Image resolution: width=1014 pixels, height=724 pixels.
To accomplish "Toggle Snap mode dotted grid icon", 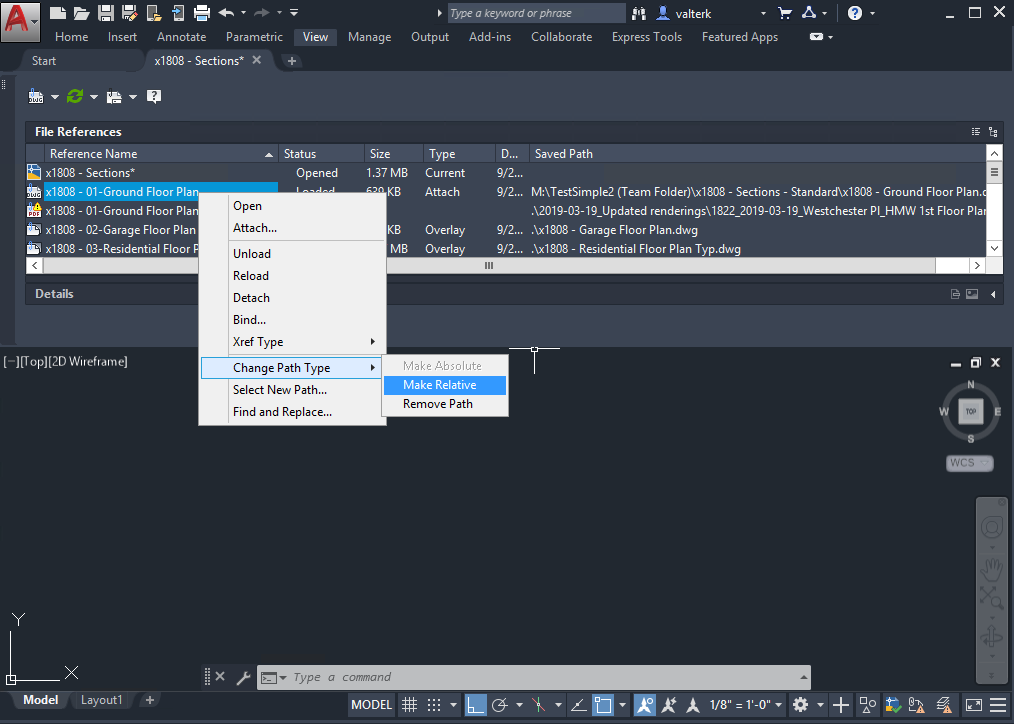I will [x=434, y=705].
